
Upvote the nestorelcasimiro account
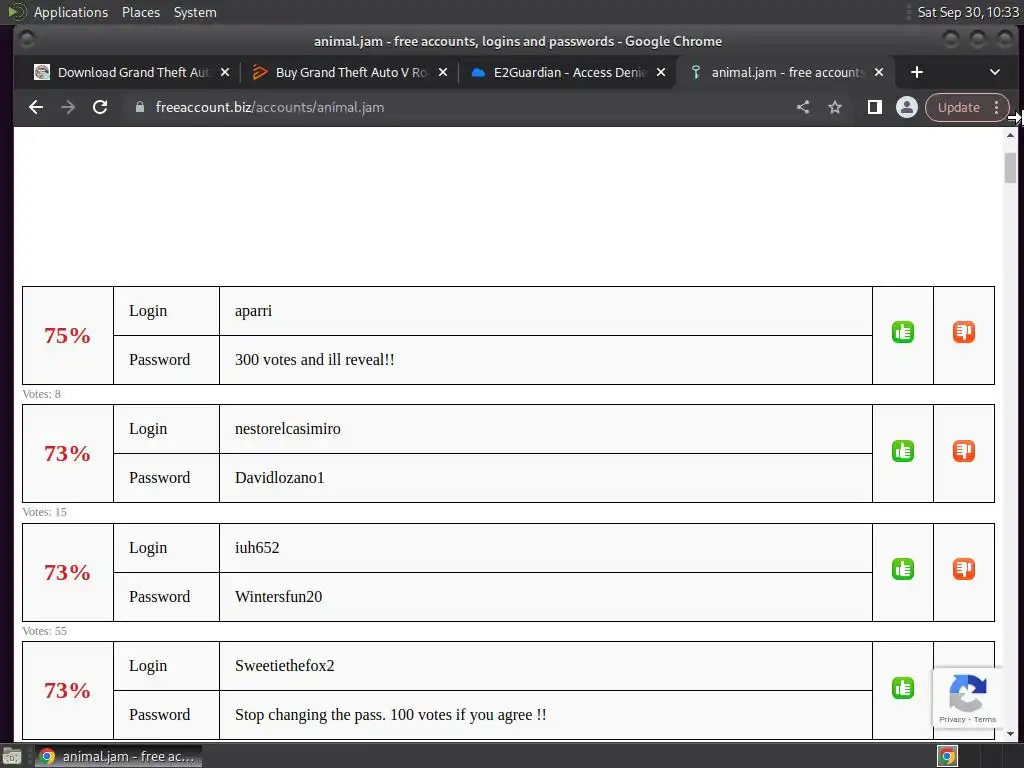[903, 451]
